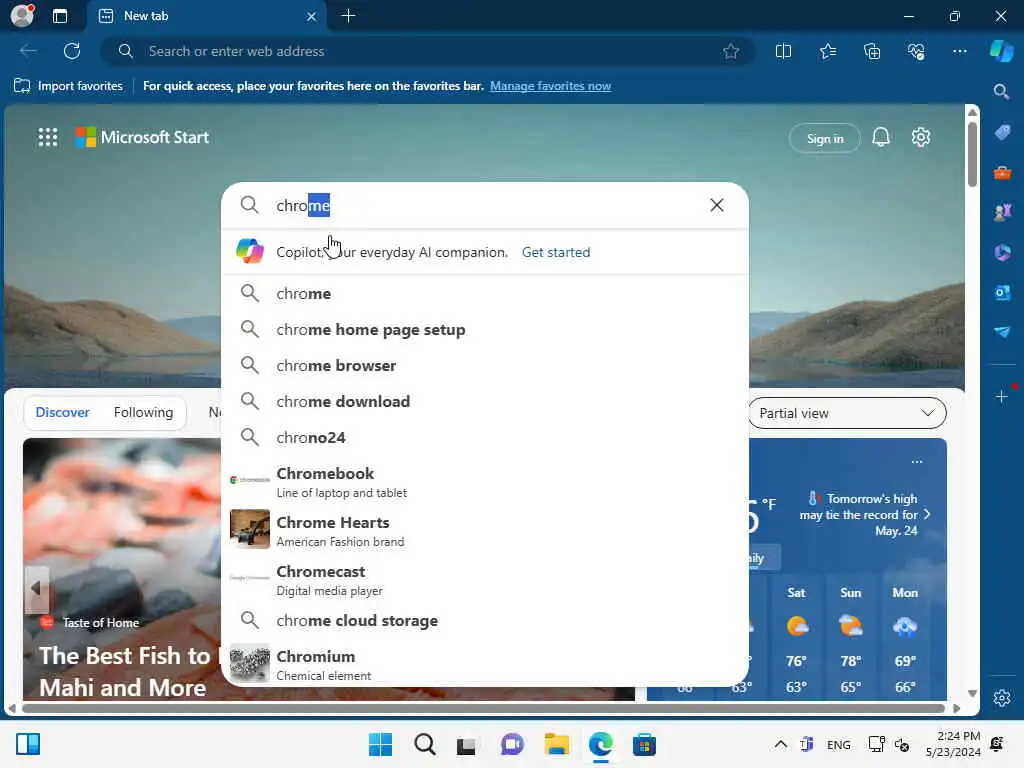Click in the chrome search field
The height and width of the screenshot is (768, 1024).
483,205
